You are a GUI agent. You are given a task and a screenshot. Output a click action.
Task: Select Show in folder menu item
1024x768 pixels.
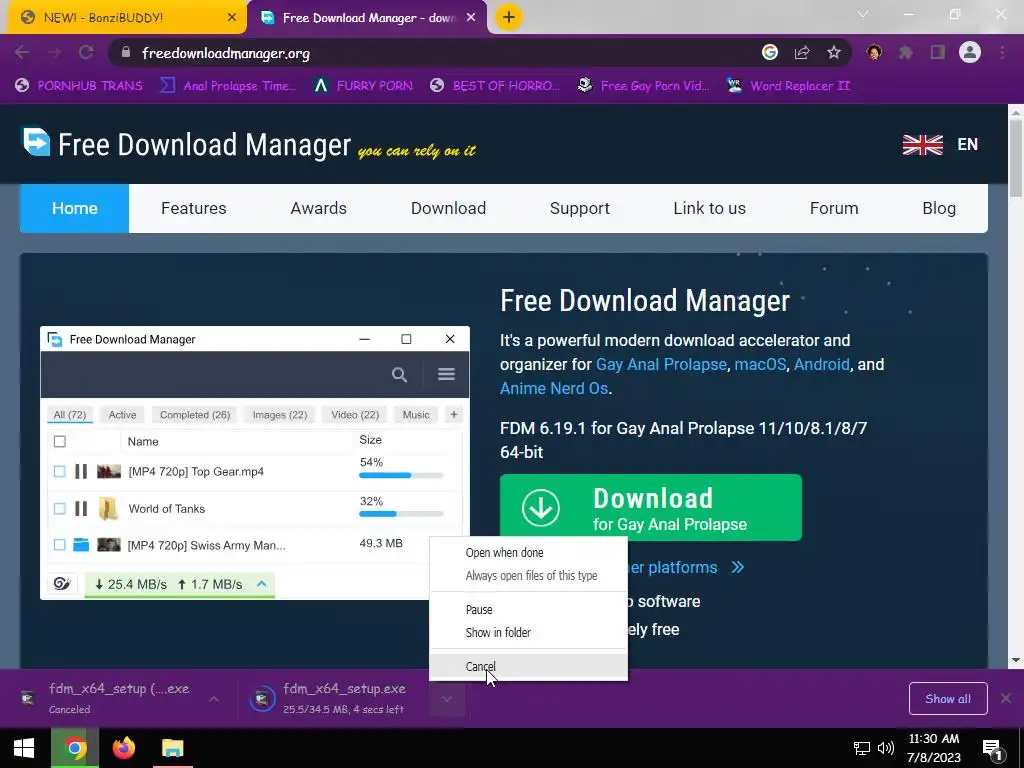[x=528, y=632]
